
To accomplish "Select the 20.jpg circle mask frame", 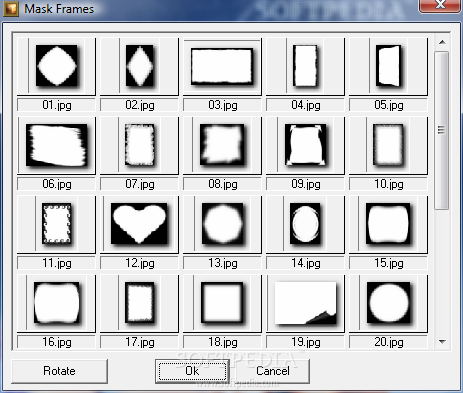I will click(388, 303).
